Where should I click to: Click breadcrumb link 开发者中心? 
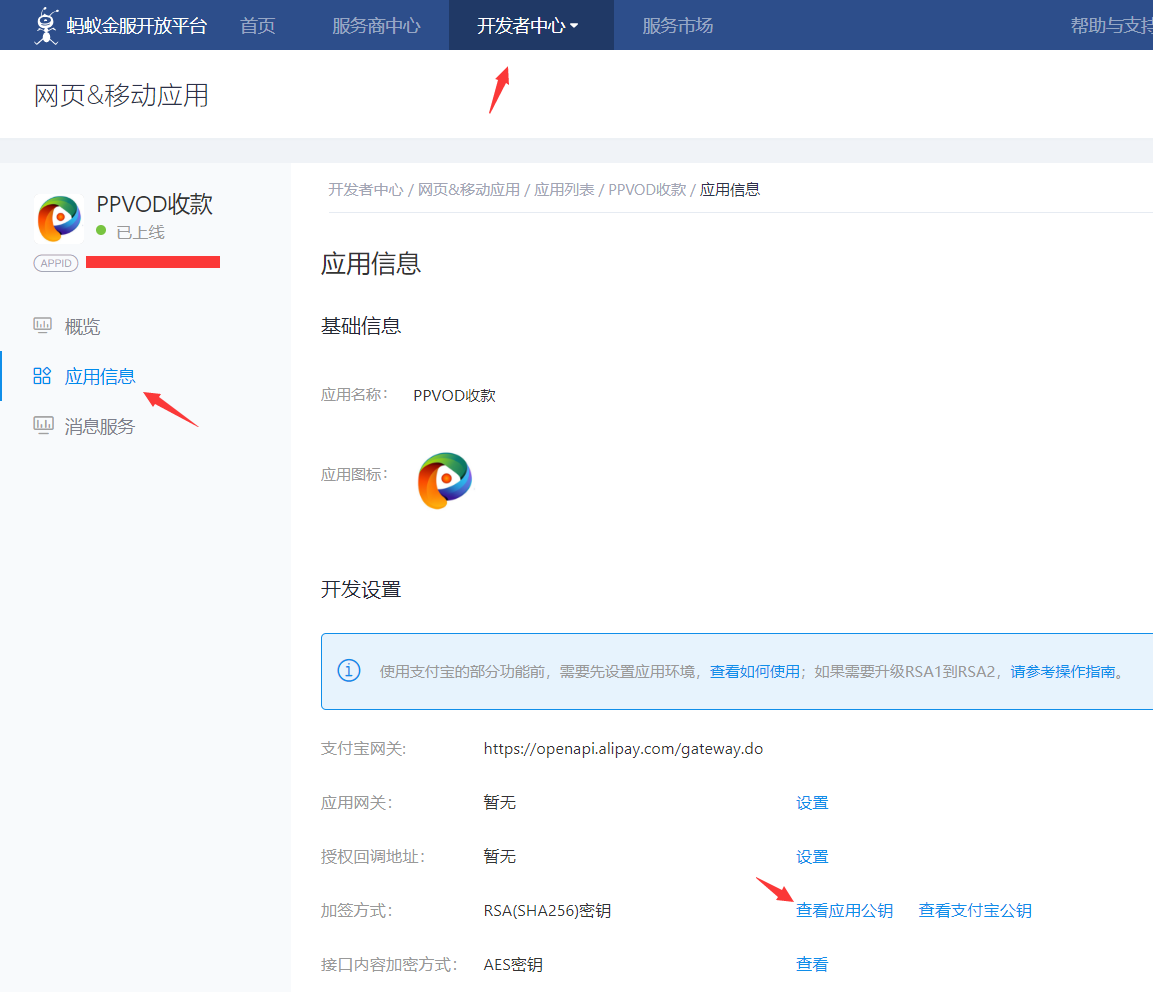point(365,190)
